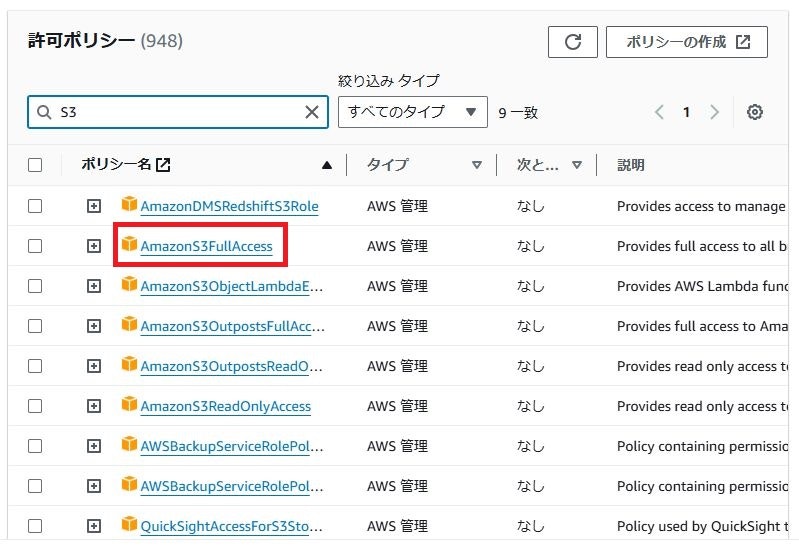Screen dimensions: 799x552
Task: Check the AmazonS3ObjectLambdaE… row checkbox
Action: (35, 286)
